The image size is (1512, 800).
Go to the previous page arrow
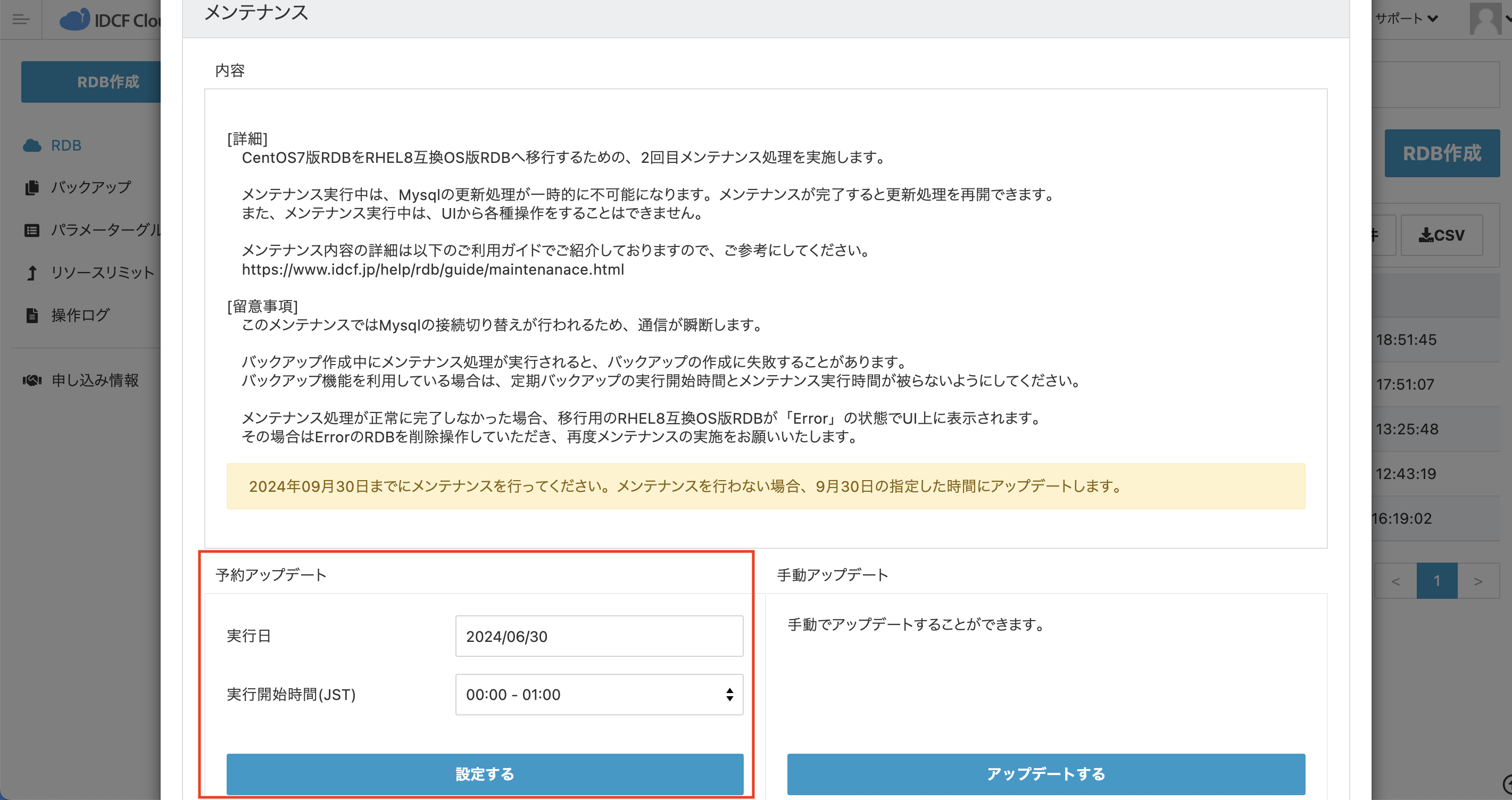click(1395, 581)
